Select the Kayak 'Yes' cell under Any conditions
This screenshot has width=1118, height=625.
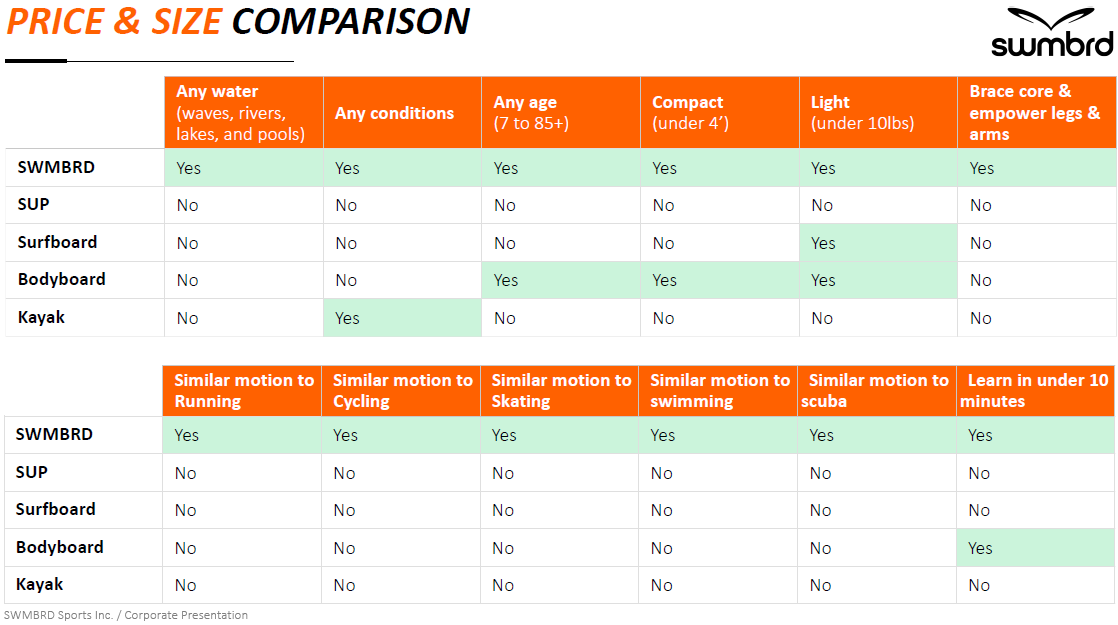coord(402,318)
